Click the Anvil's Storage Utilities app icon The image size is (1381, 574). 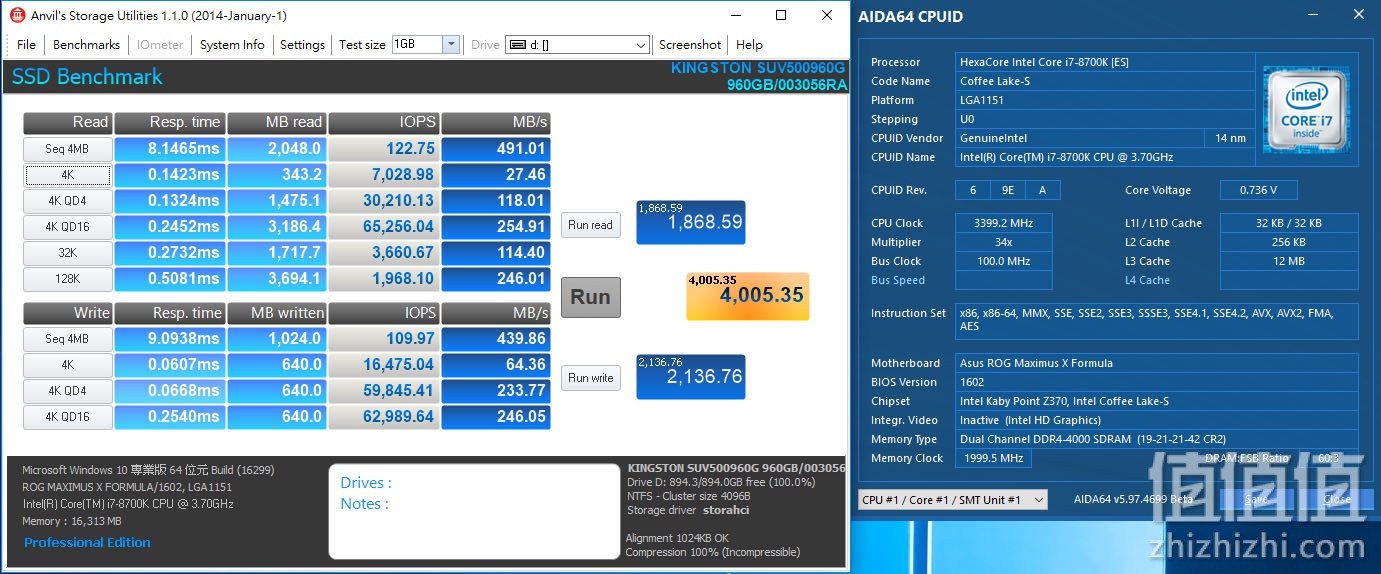(x=17, y=15)
